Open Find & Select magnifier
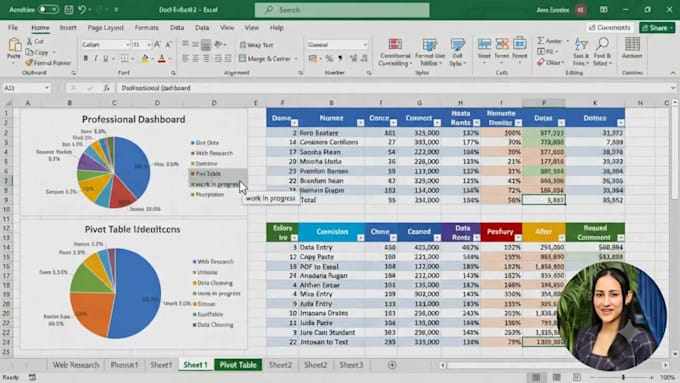Image resolution: width=680 pixels, height=383 pixels. click(602, 52)
